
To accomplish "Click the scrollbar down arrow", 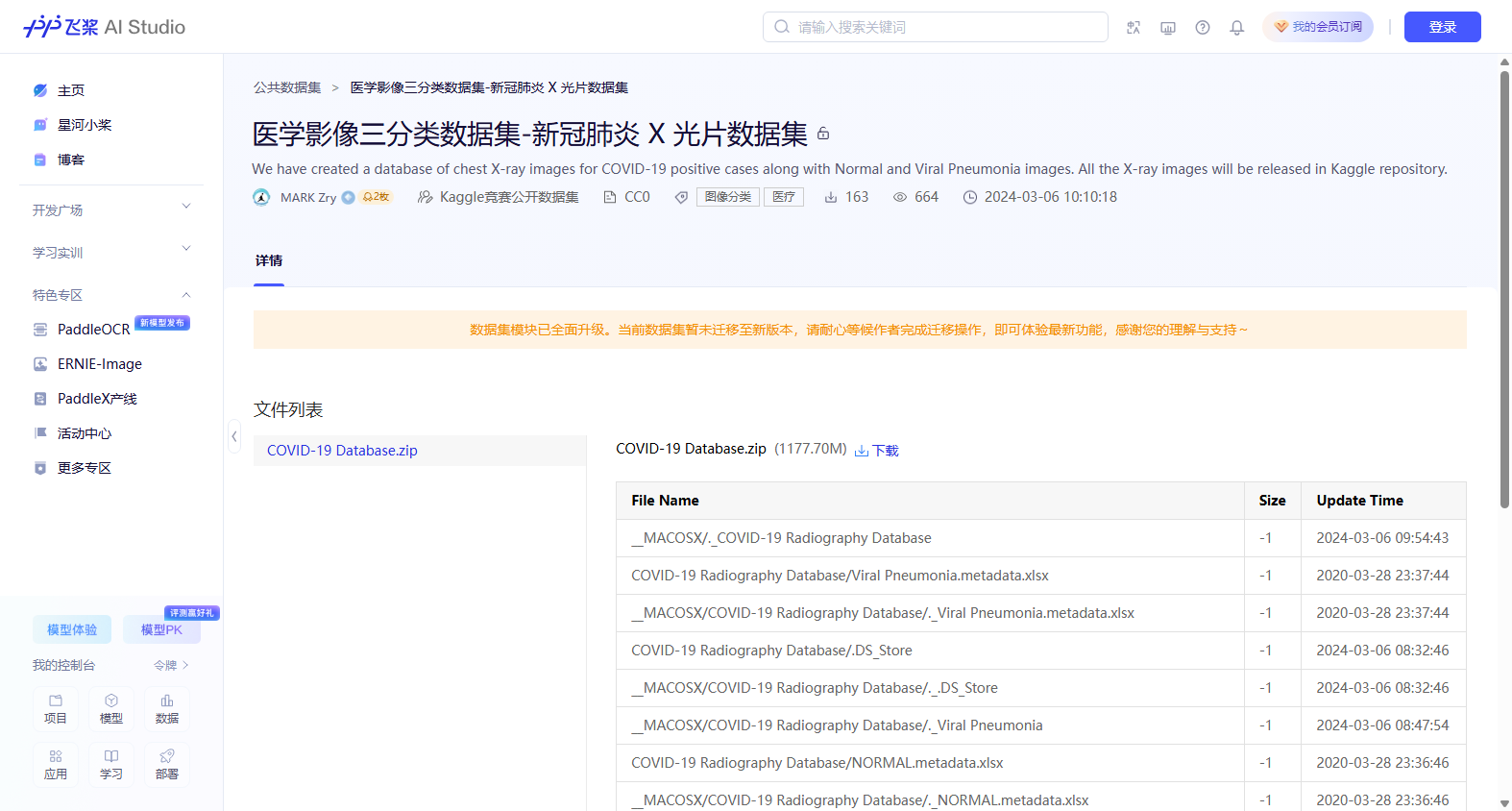I will (1504, 803).
